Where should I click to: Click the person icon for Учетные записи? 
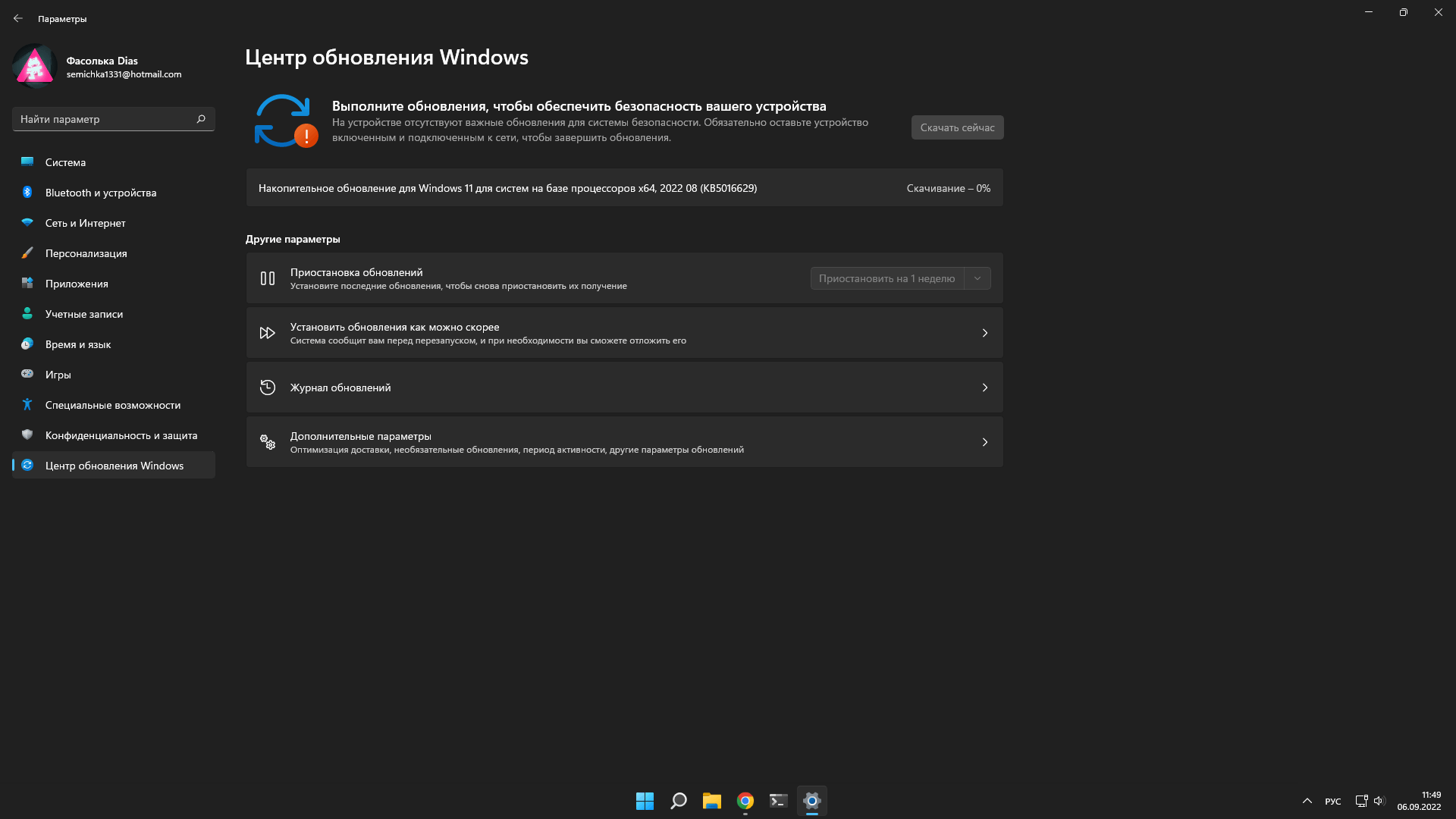pyautogui.click(x=27, y=313)
